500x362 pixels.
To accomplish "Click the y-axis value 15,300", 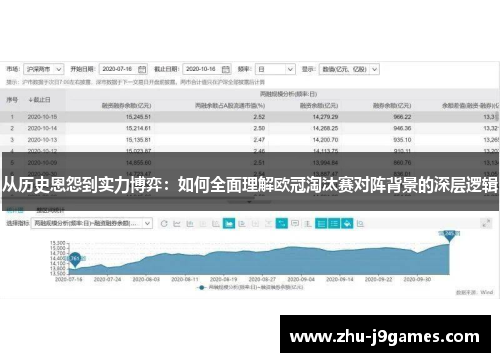I will 58,243.
